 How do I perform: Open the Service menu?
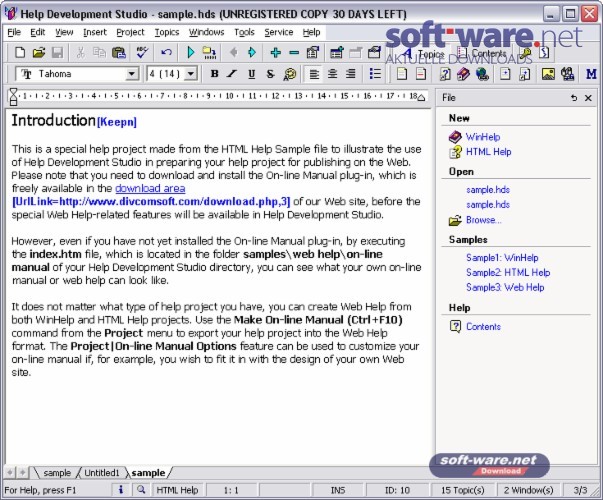pos(278,32)
